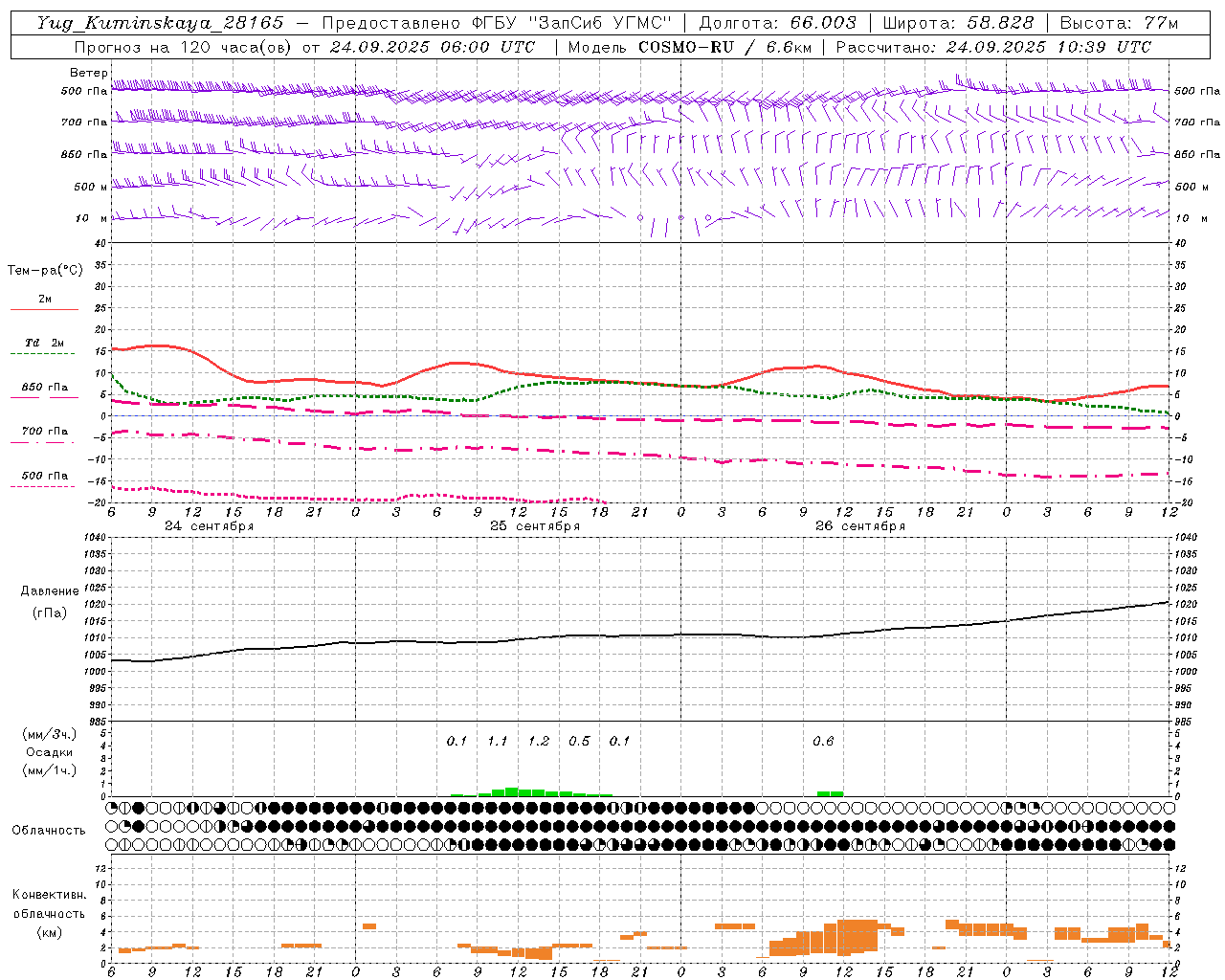Click the Облачность cloud cover label
1225x980 pixels.
click(49, 831)
